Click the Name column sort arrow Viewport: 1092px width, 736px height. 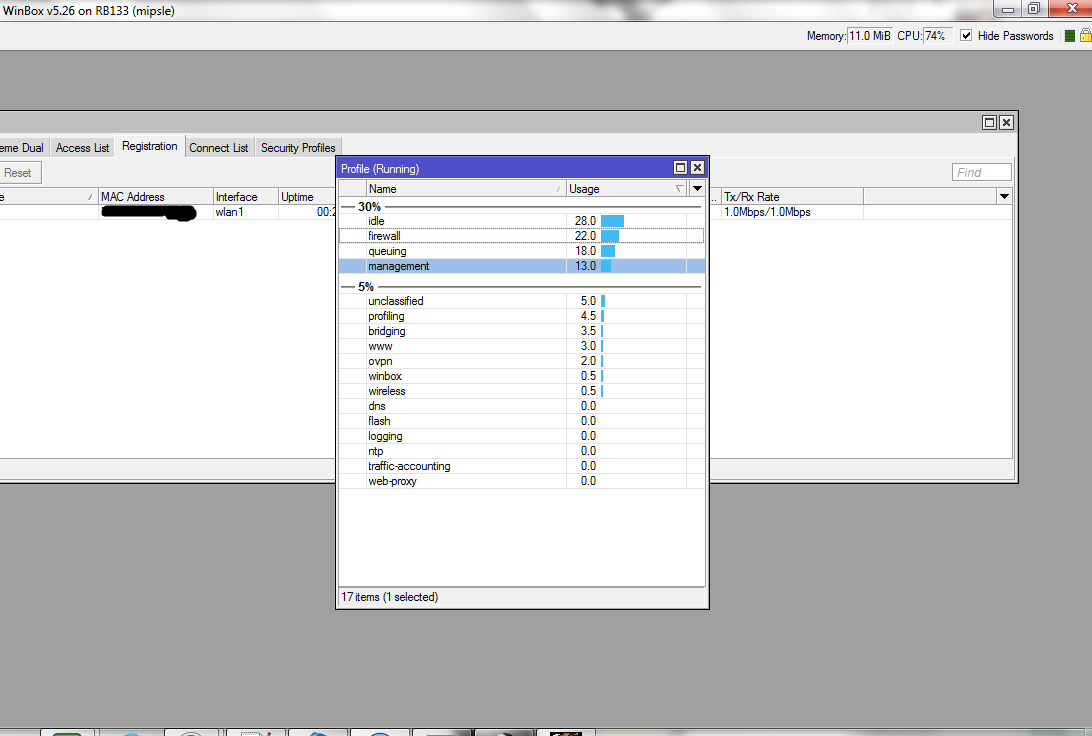(x=560, y=188)
